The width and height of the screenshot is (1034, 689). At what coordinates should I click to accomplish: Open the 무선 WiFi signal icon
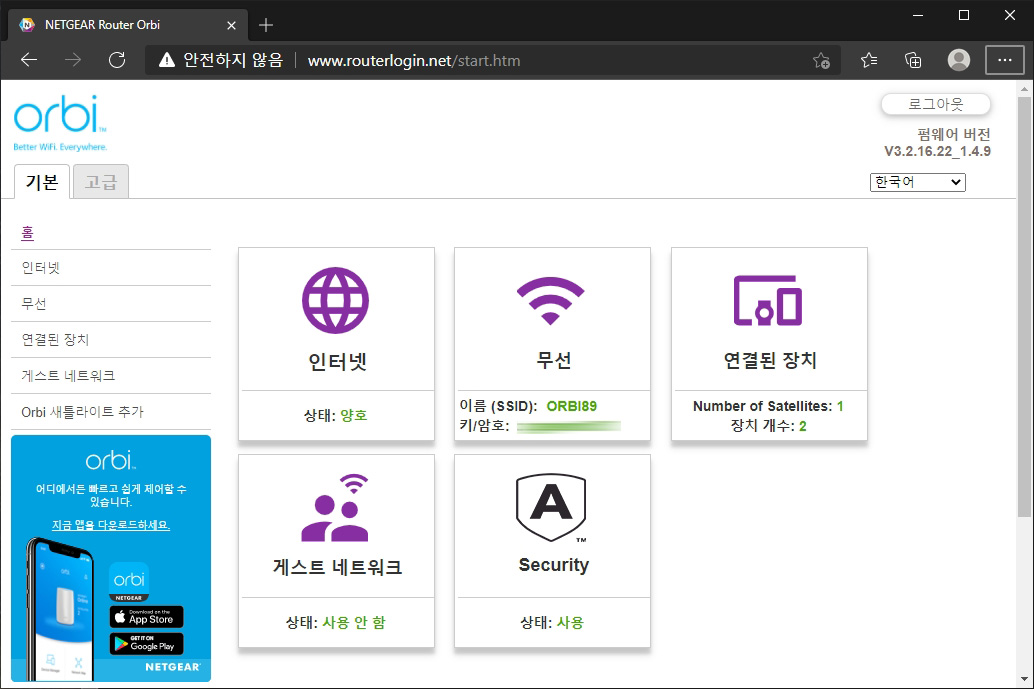tap(551, 301)
